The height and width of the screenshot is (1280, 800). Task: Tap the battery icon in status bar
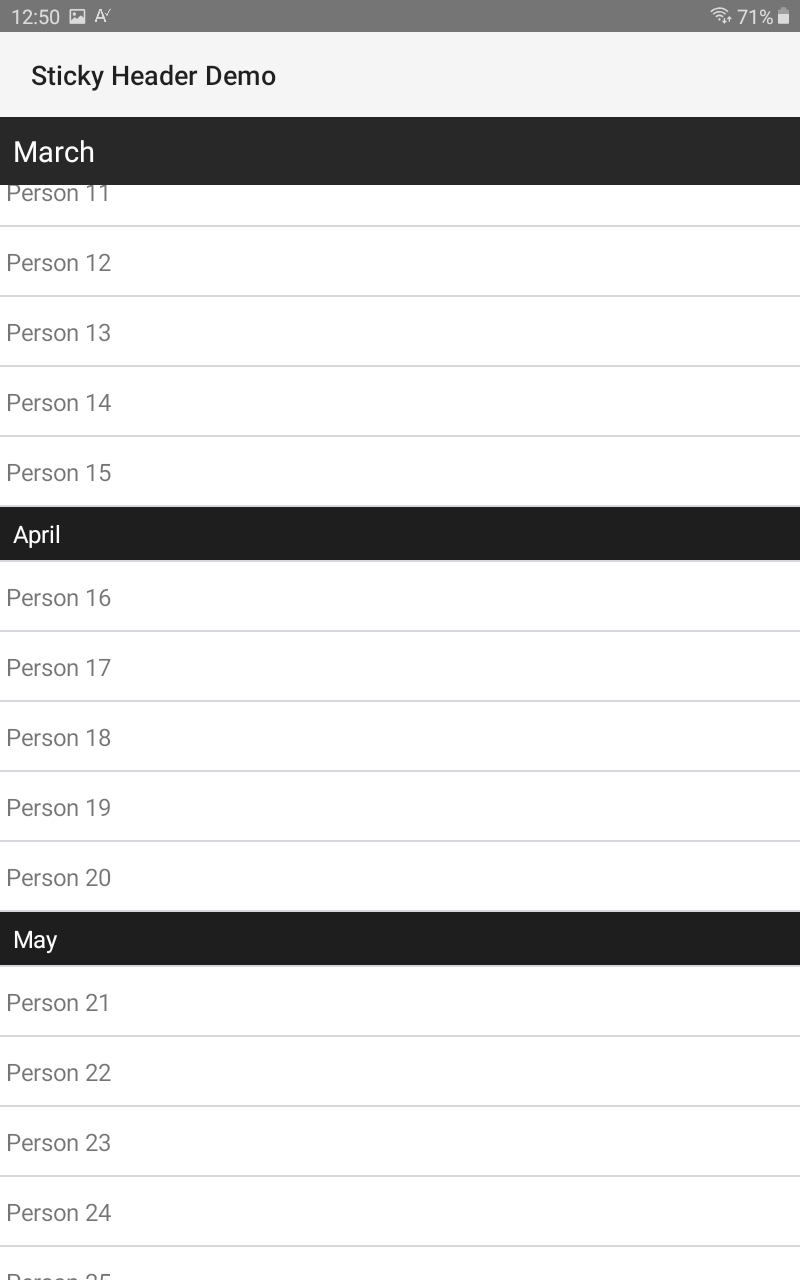coord(783,16)
